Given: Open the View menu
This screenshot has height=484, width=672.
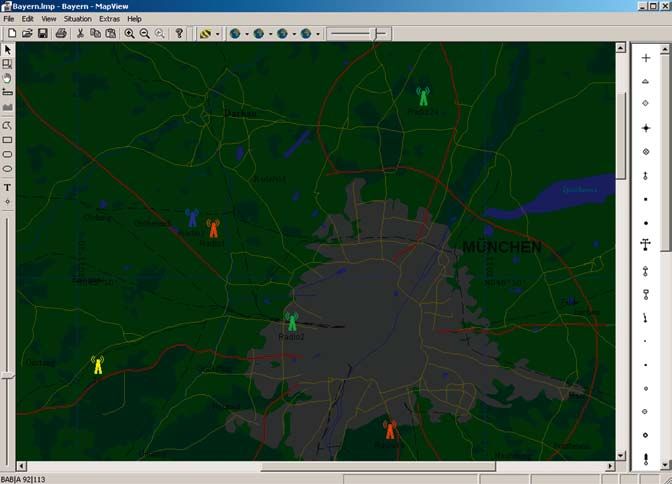Looking at the screenshot, I should click(x=48, y=19).
